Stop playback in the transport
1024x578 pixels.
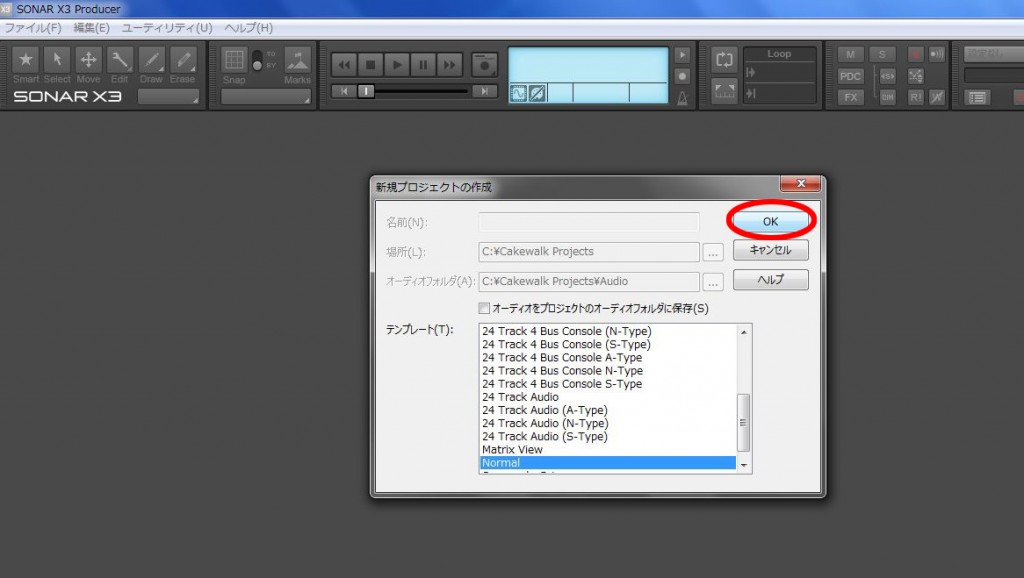click(370, 65)
